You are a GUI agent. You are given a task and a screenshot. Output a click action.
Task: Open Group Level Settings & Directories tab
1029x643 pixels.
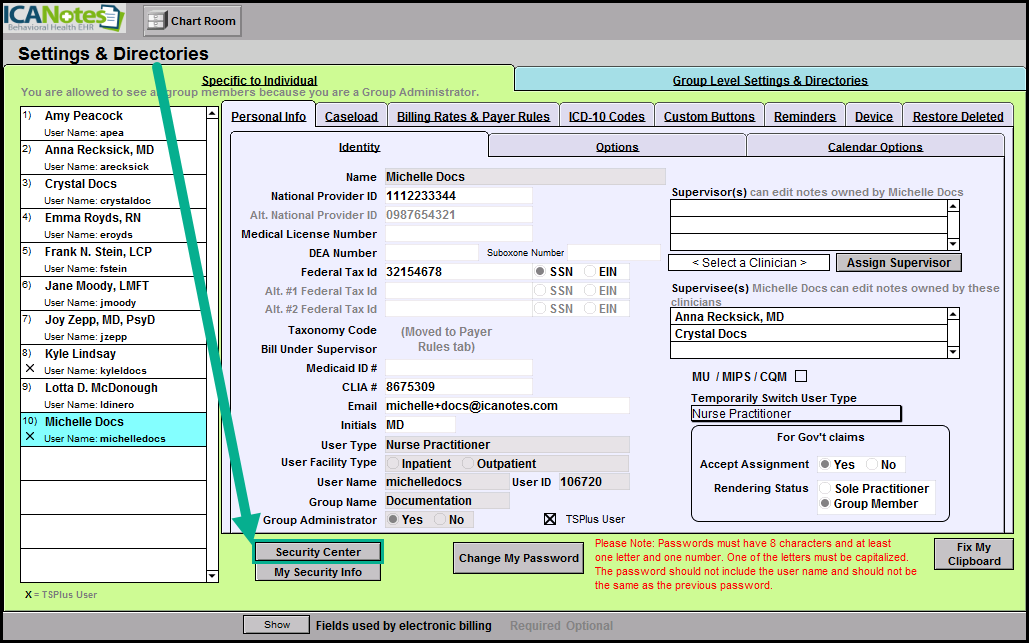coord(769,81)
